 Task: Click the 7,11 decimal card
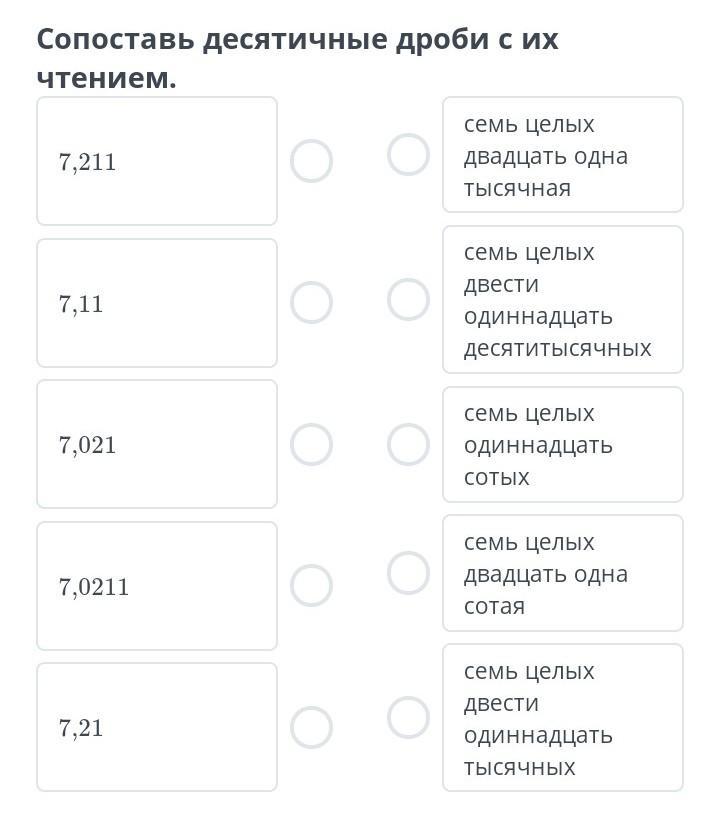coord(157,303)
